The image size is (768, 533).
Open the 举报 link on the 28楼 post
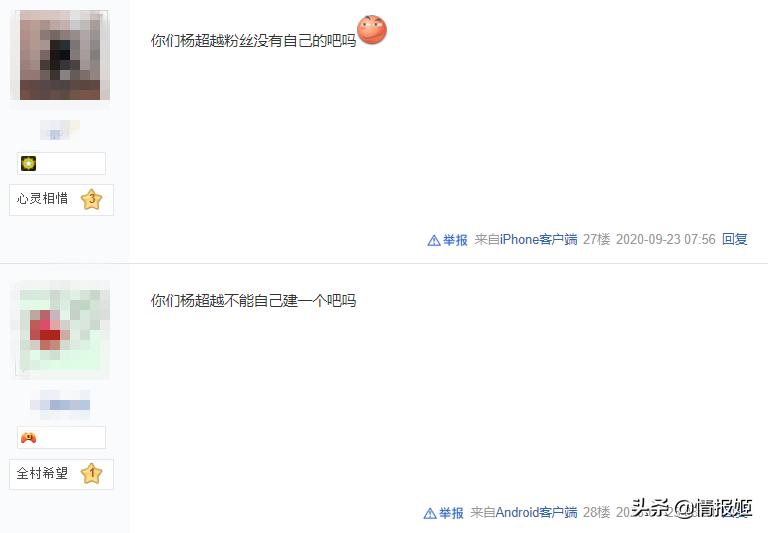(x=451, y=513)
